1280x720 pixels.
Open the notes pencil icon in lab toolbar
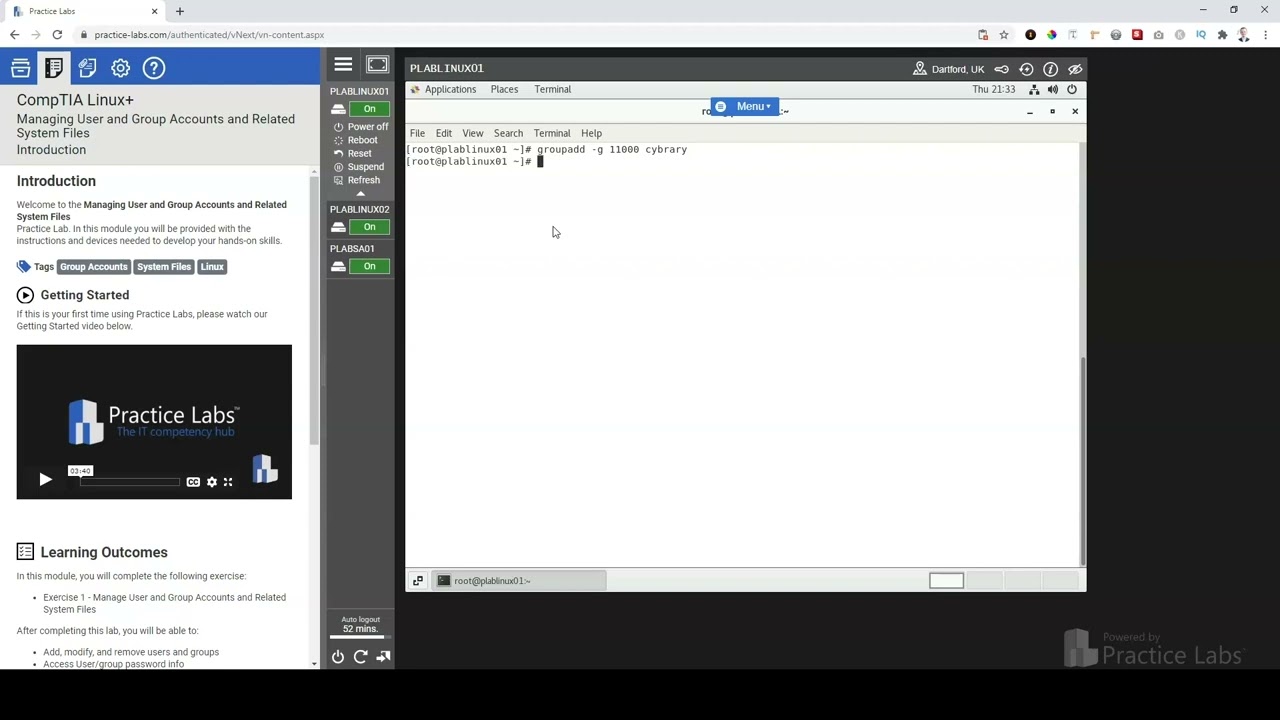[87, 68]
